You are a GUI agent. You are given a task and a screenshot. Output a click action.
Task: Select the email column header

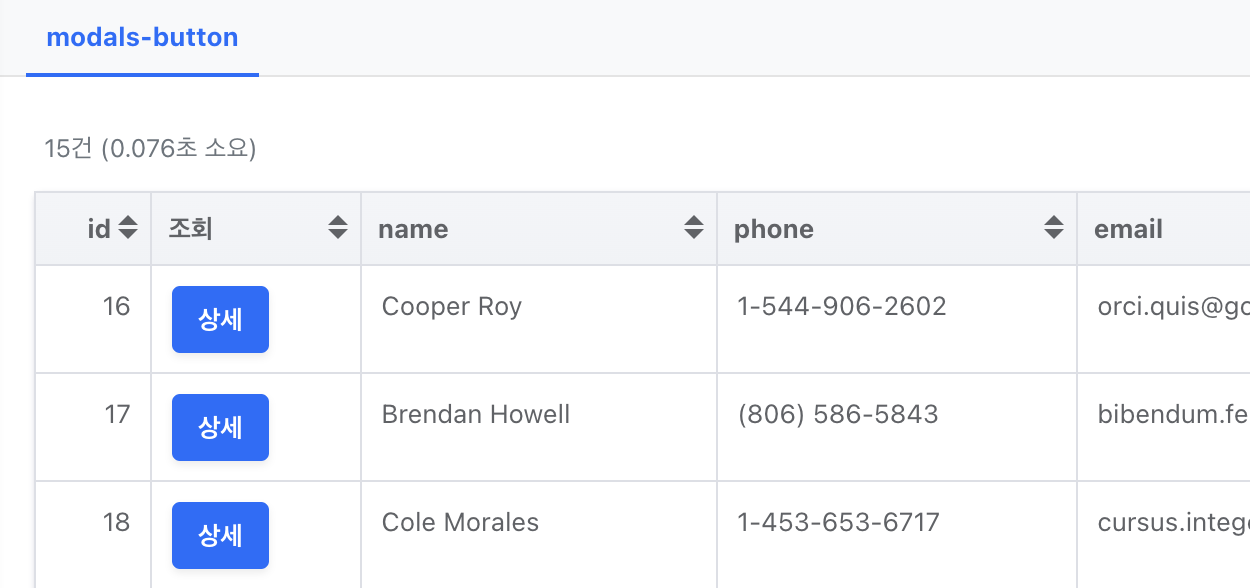coord(1128,229)
